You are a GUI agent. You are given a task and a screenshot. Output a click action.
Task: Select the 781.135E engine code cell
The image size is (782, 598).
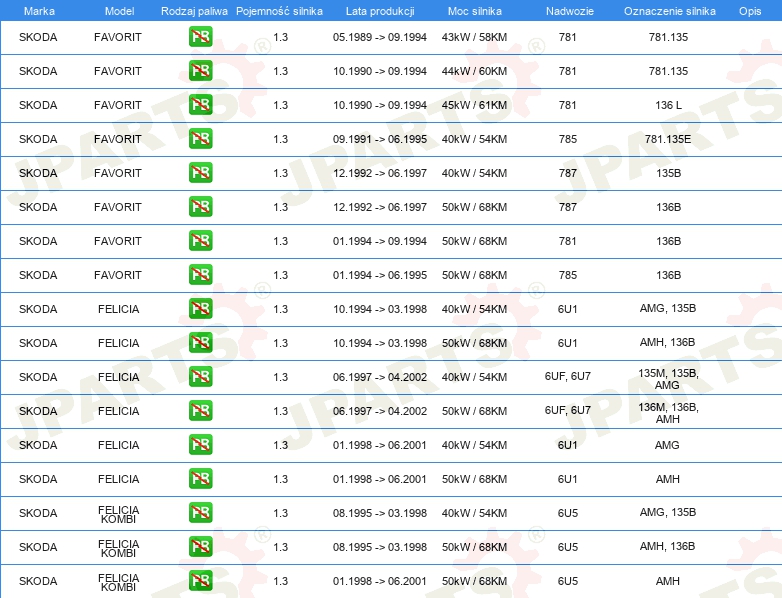tap(668, 139)
